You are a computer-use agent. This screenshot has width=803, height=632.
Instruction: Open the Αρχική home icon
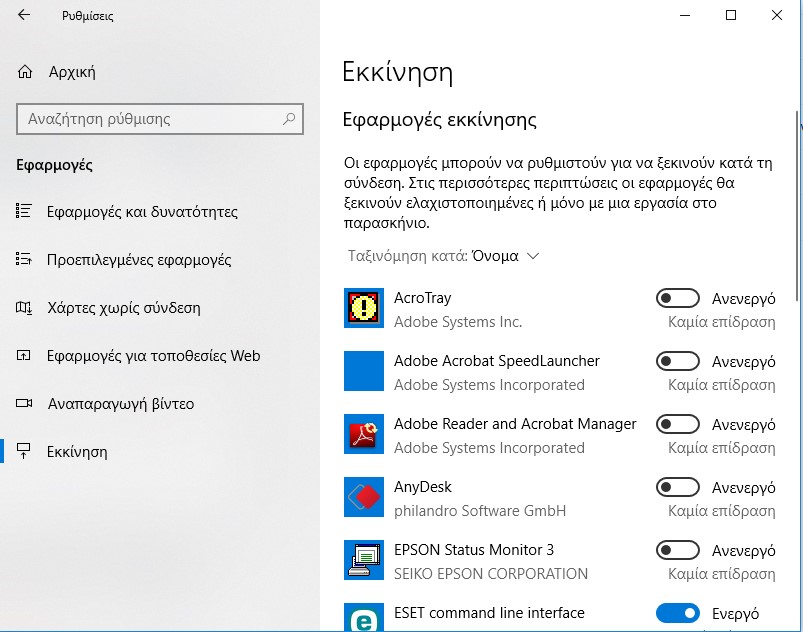25,72
